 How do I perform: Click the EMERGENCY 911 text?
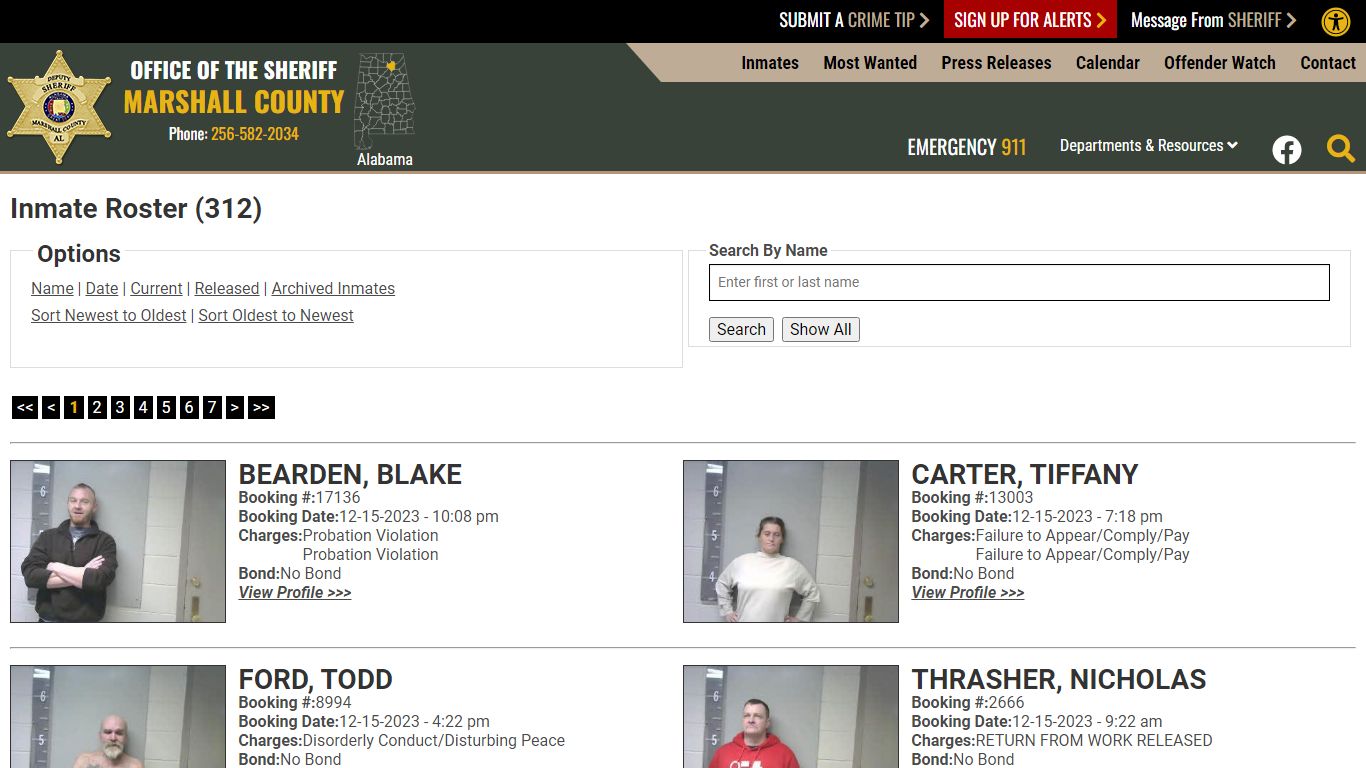click(967, 147)
